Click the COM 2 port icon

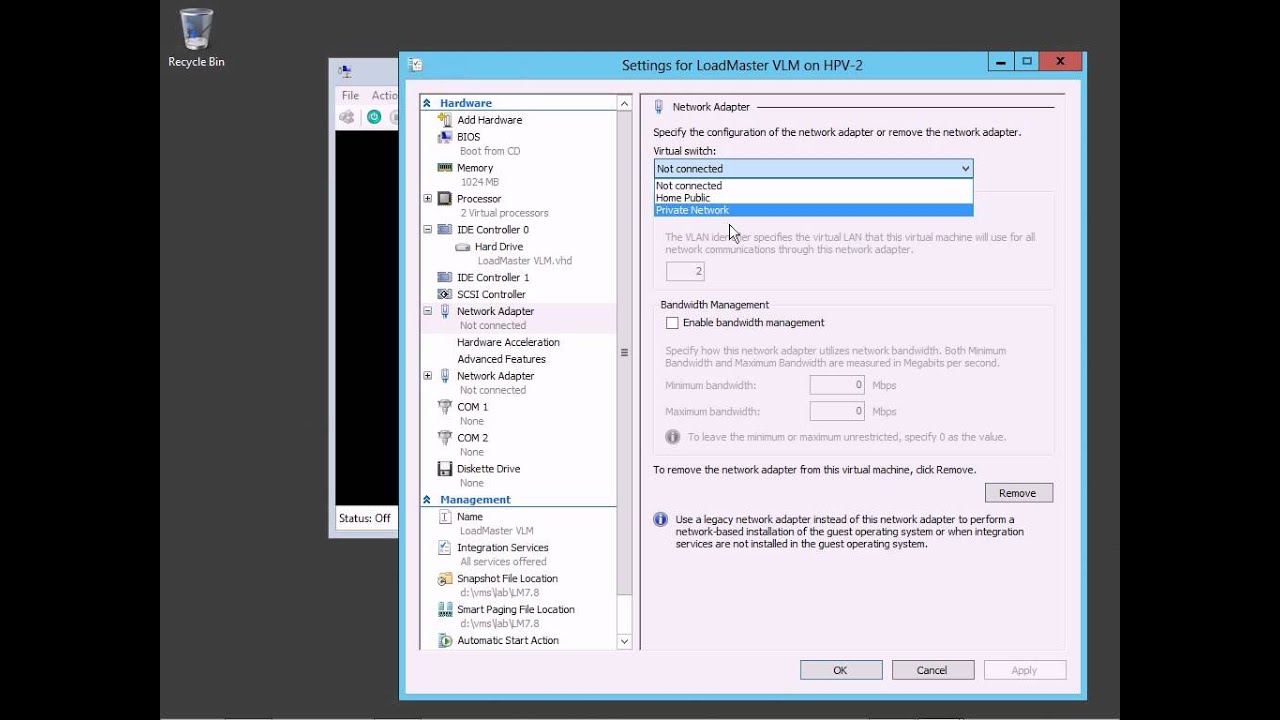click(x=445, y=438)
